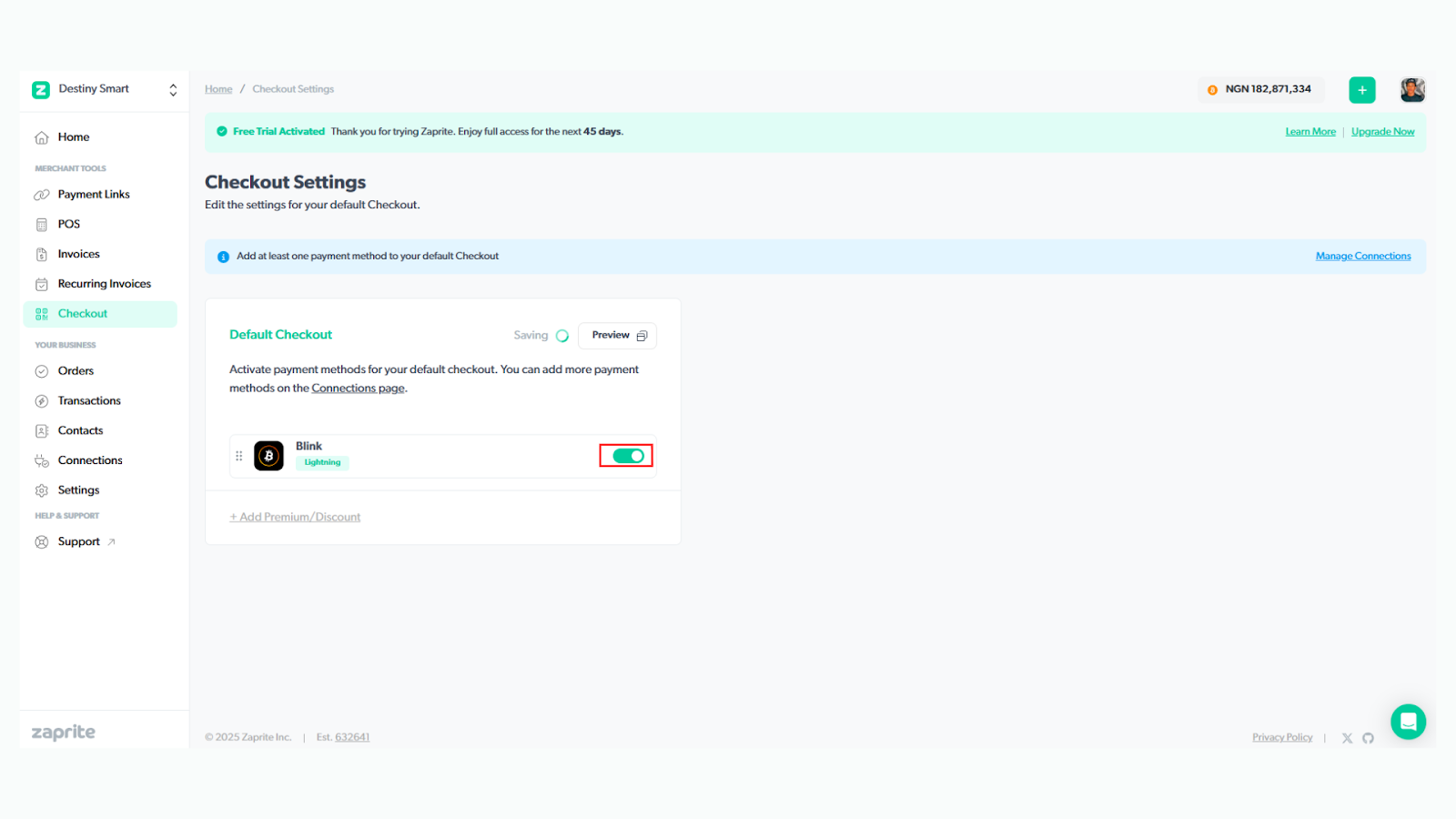The height and width of the screenshot is (819, 1456).
Task: Click the Connections plug icon
Action: (x=42, y=460)
